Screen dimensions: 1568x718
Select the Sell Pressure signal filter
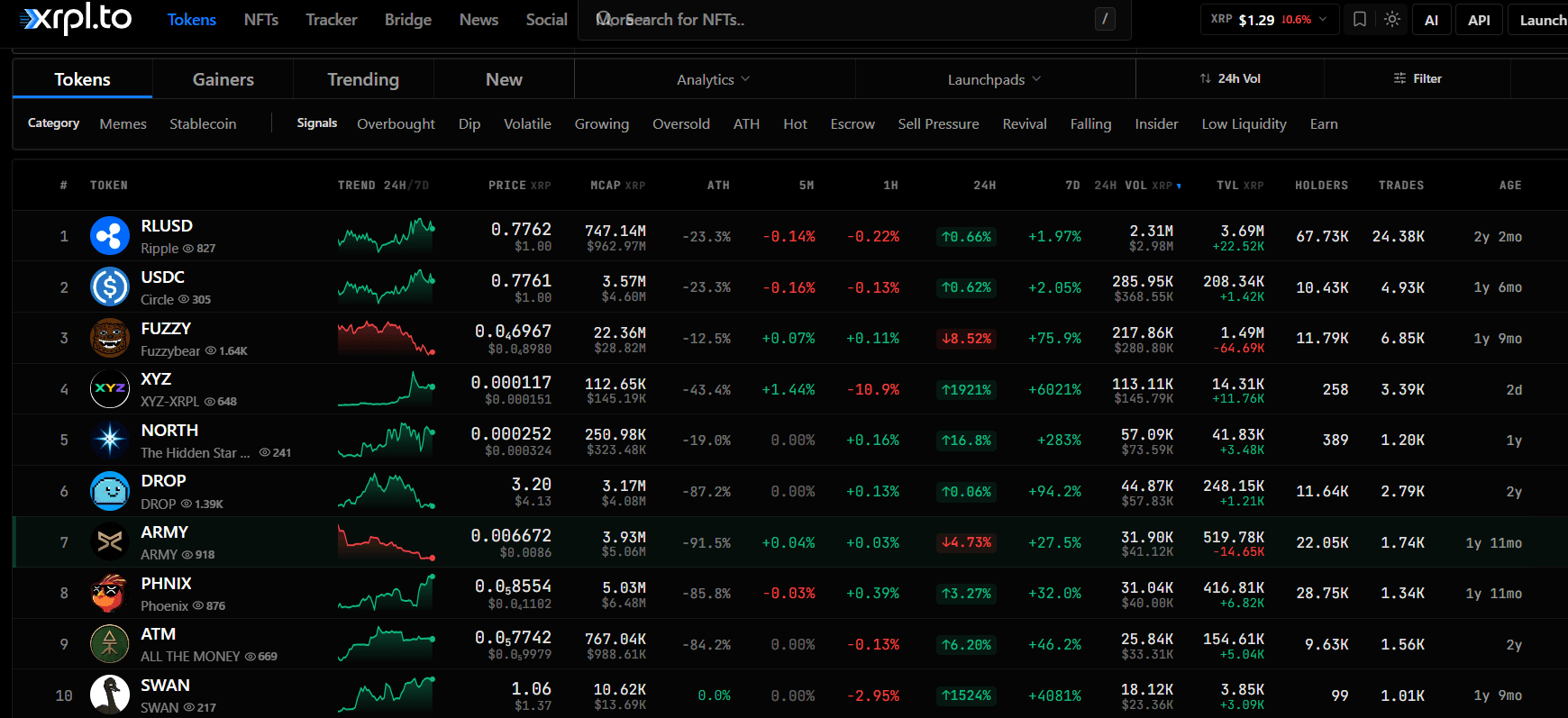(938, 123)
